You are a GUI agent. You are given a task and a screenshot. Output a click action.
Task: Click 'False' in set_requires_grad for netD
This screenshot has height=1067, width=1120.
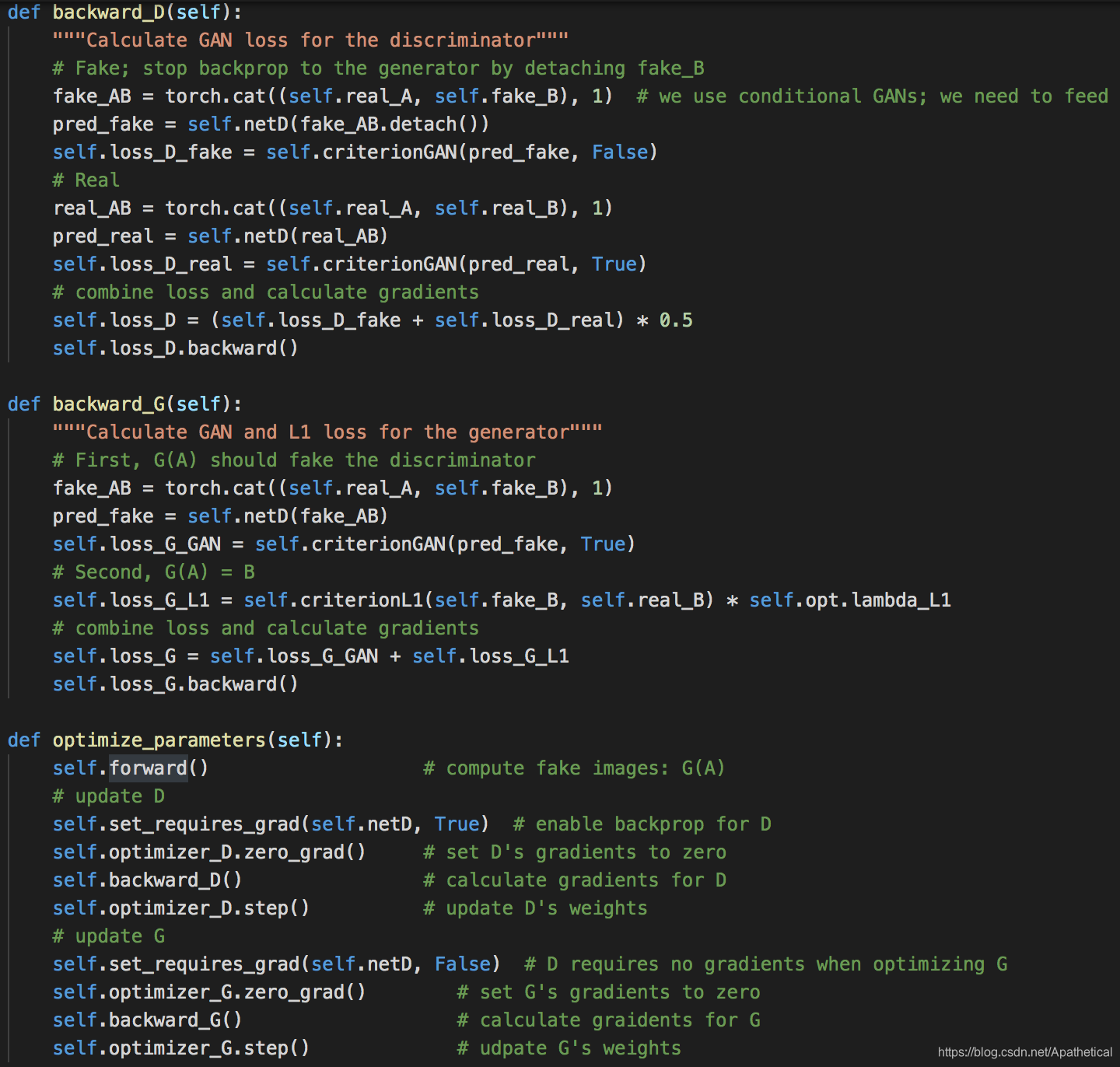coord(463,964)
